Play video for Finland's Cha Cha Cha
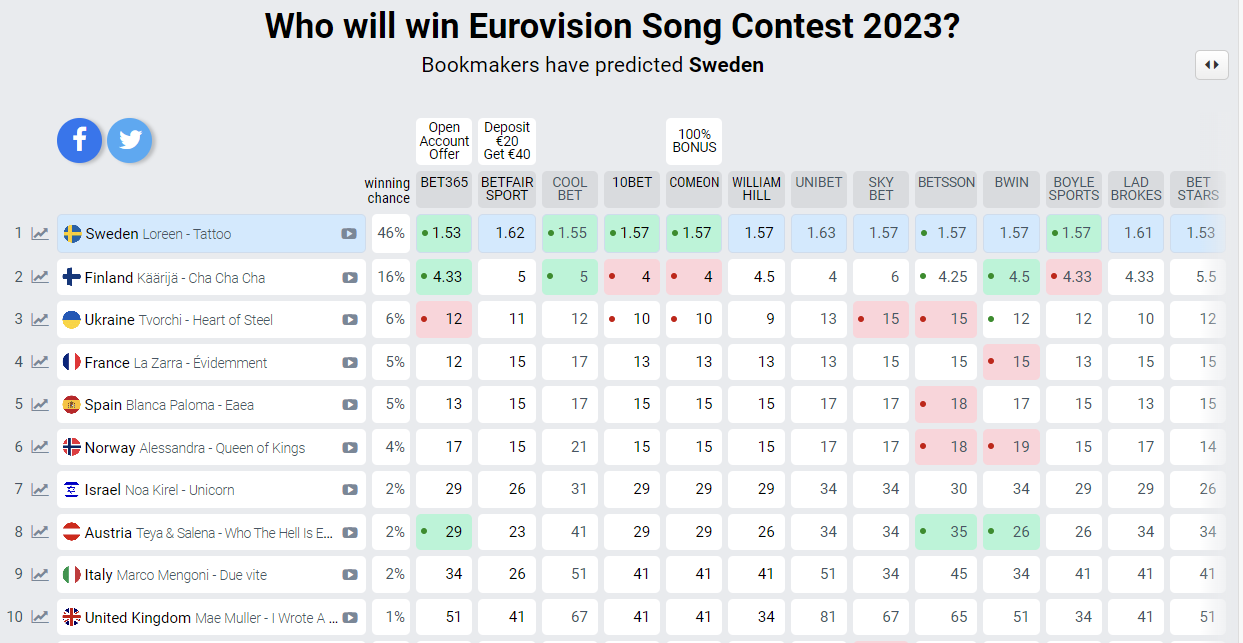1243x643 pixels. (x=349, y=277)
